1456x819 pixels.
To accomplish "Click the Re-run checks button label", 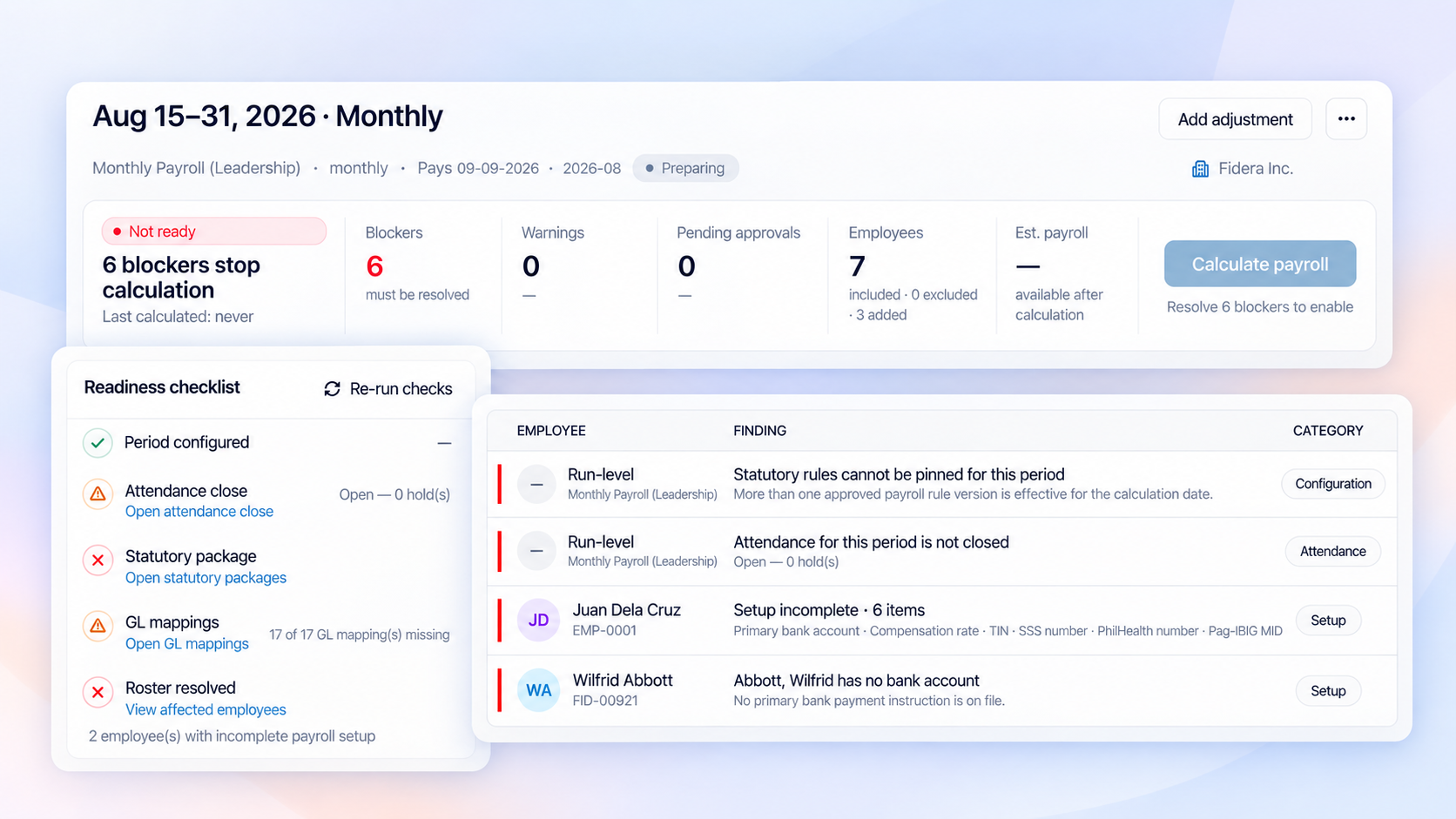I will pos(401,389).
